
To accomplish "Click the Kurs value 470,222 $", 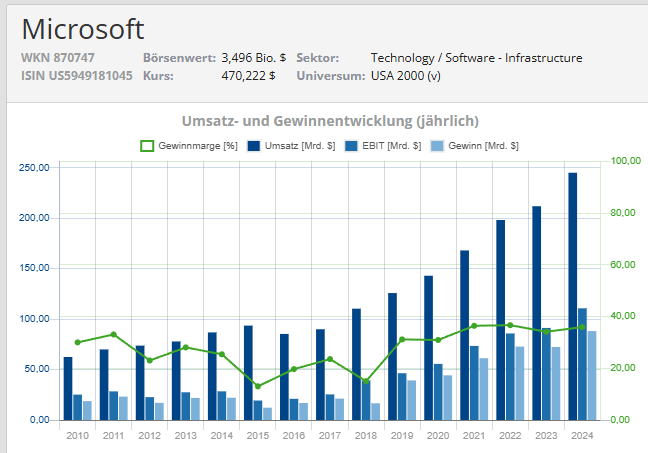I will [248, 76].
